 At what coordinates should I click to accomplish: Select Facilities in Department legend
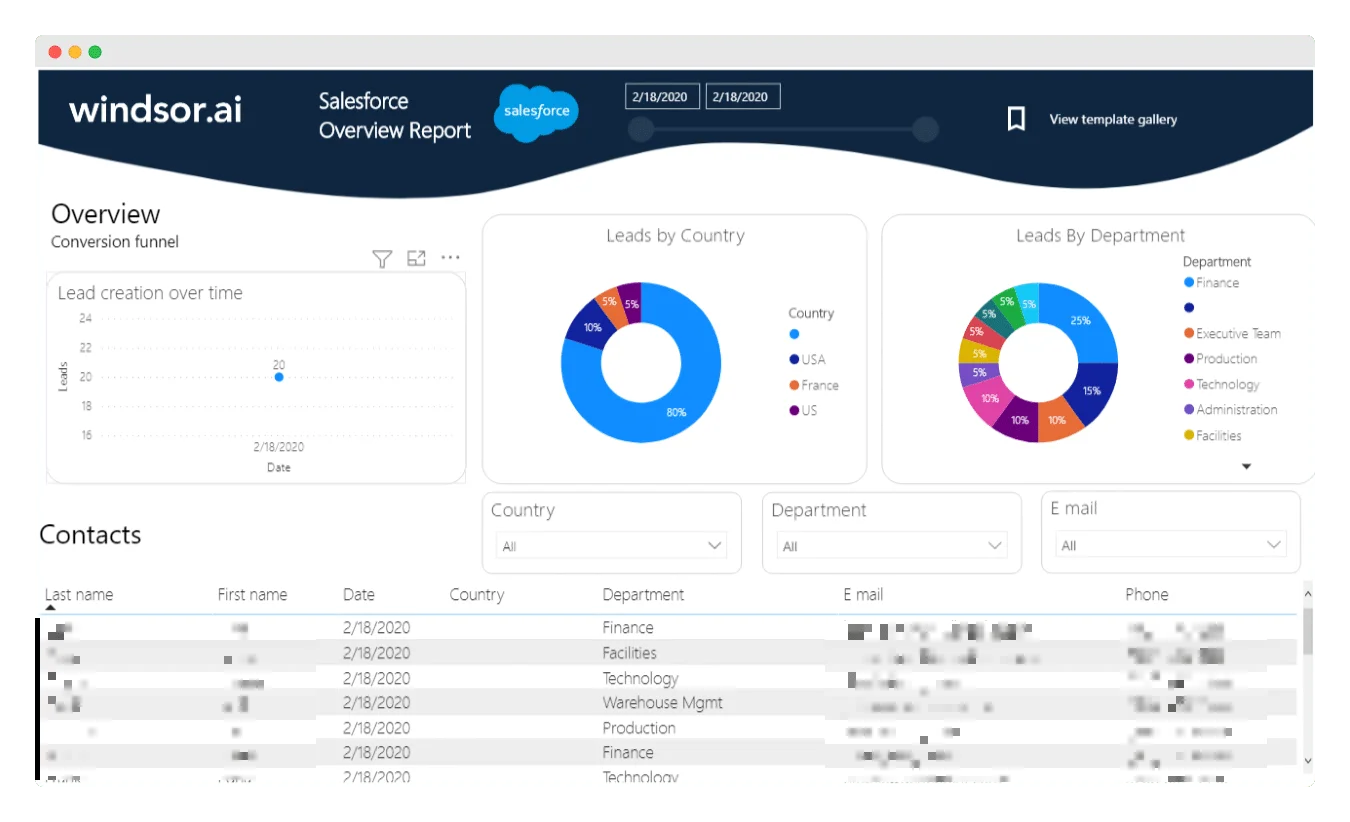coord(1212,436)
